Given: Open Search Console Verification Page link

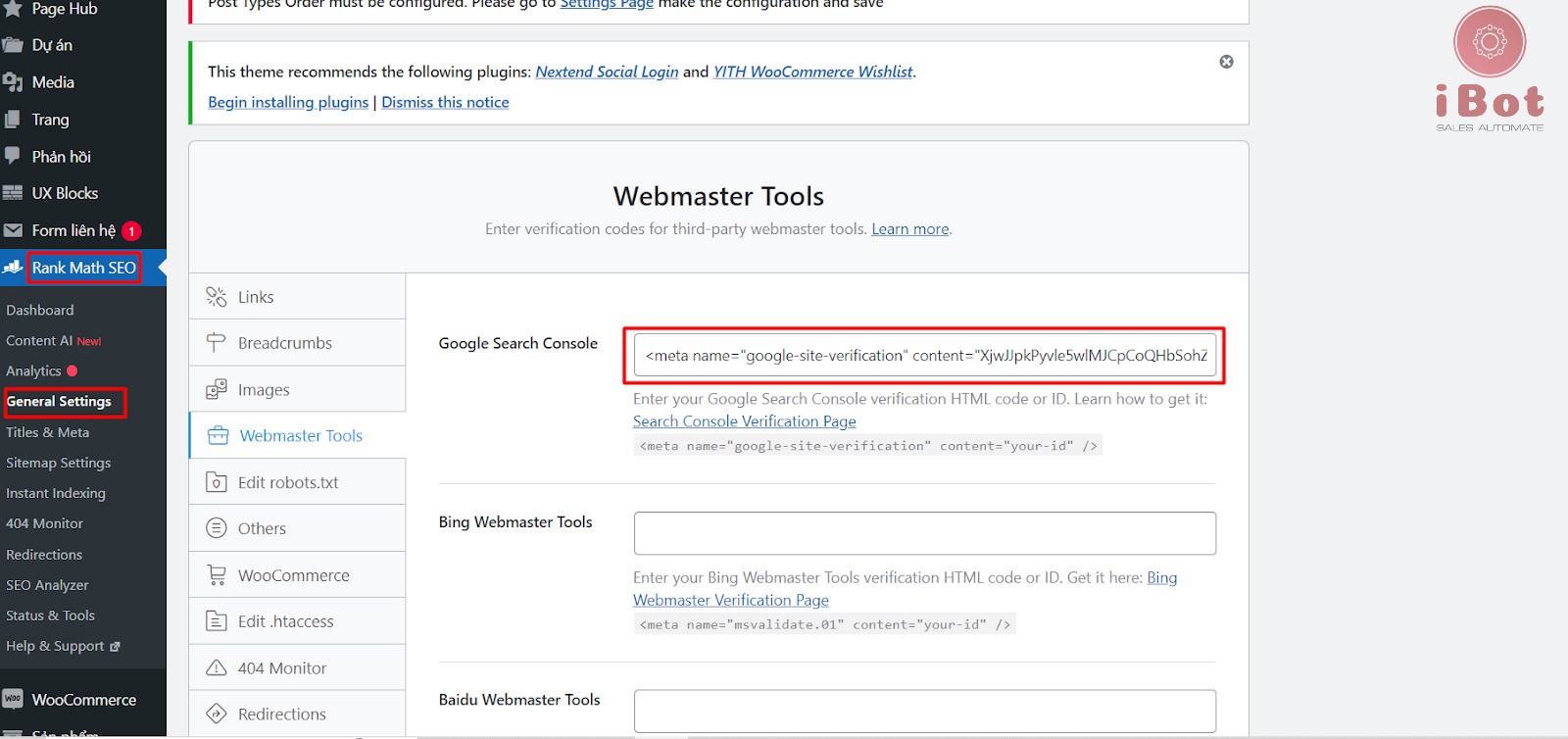Looking at the screenshot, I should (x=745, y=421).
